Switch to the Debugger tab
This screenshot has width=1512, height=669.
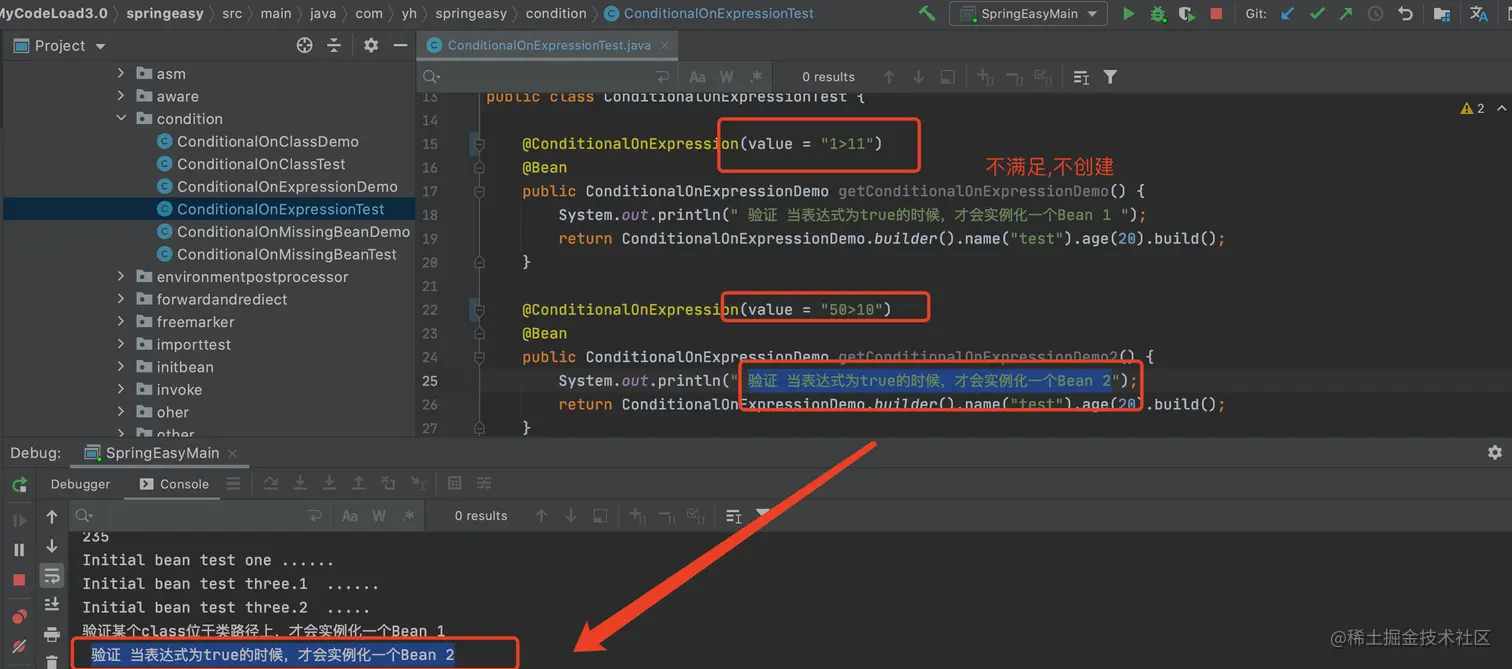point(80,484)
